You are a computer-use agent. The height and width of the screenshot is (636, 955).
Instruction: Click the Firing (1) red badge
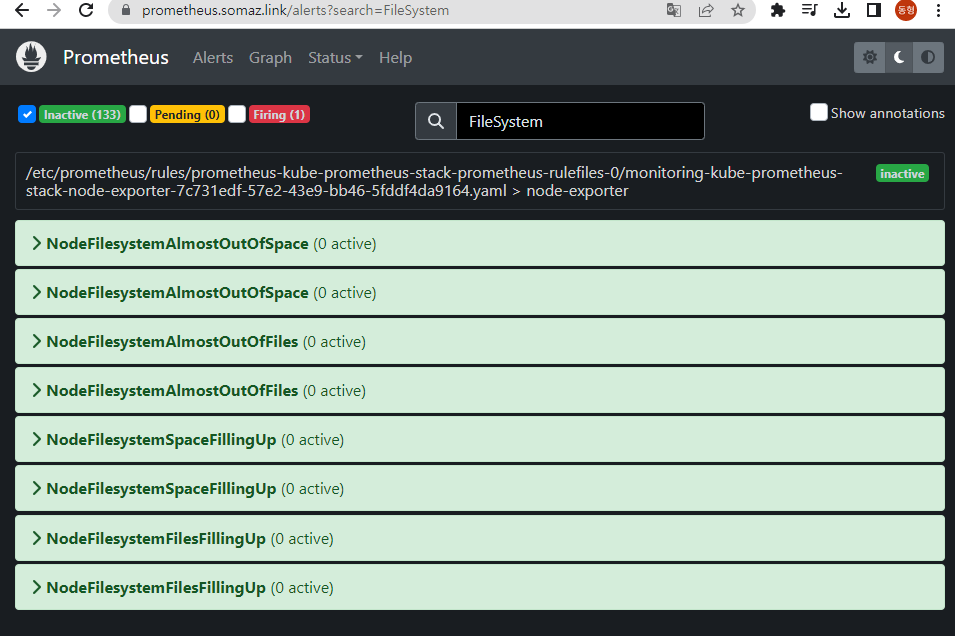(279, 115)
